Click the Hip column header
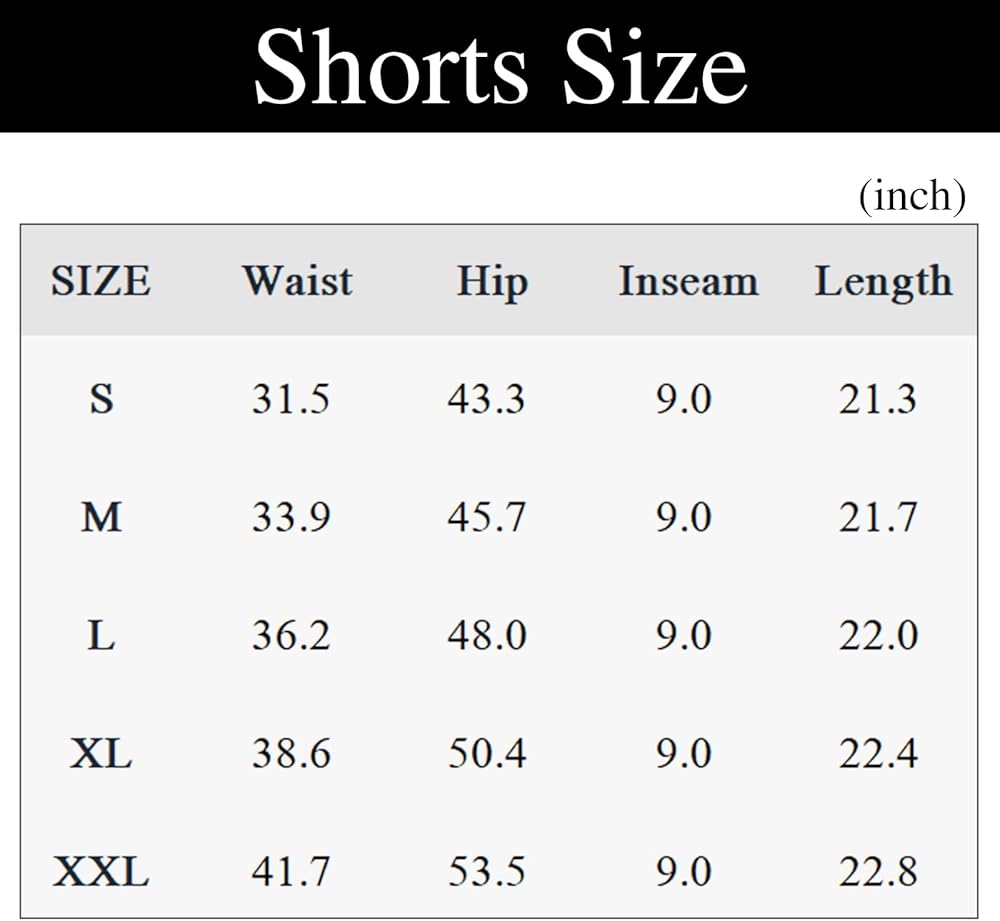This screenshot has height=921, width=1000. pos(492,281)
